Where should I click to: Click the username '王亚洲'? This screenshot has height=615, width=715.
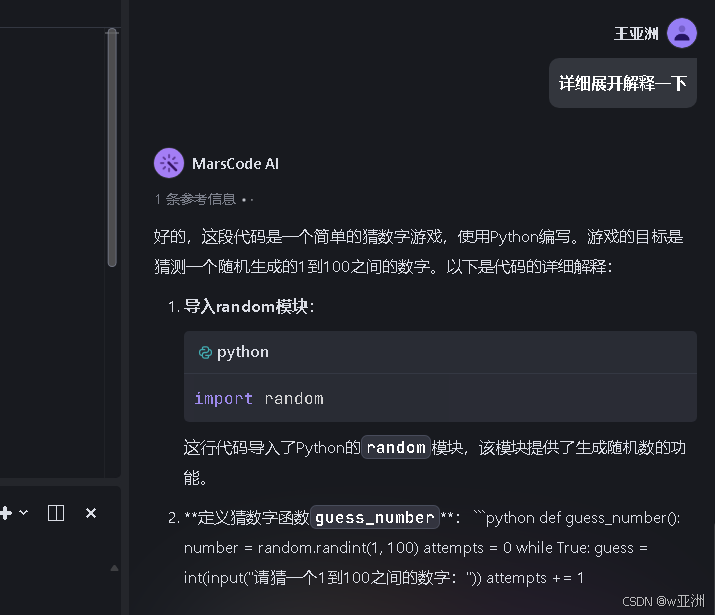(x=636, y=33)
